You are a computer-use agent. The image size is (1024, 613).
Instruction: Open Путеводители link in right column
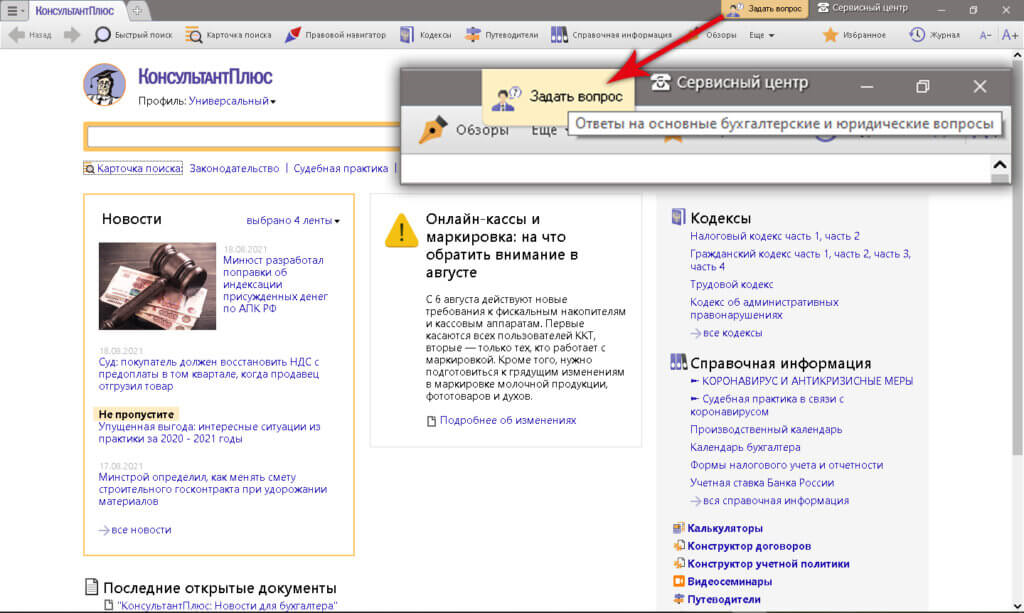point(724,599)
